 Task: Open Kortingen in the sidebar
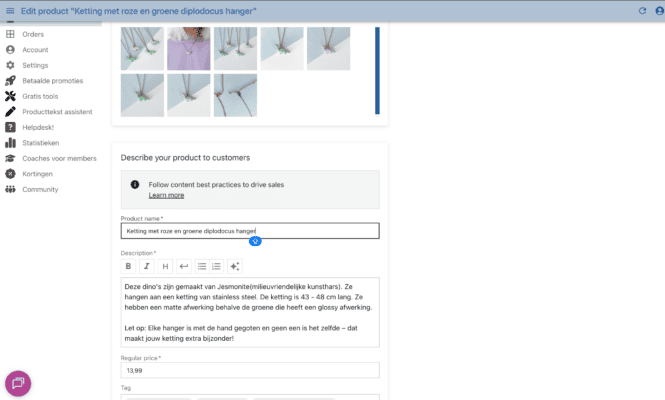click(x=39, y=173)
